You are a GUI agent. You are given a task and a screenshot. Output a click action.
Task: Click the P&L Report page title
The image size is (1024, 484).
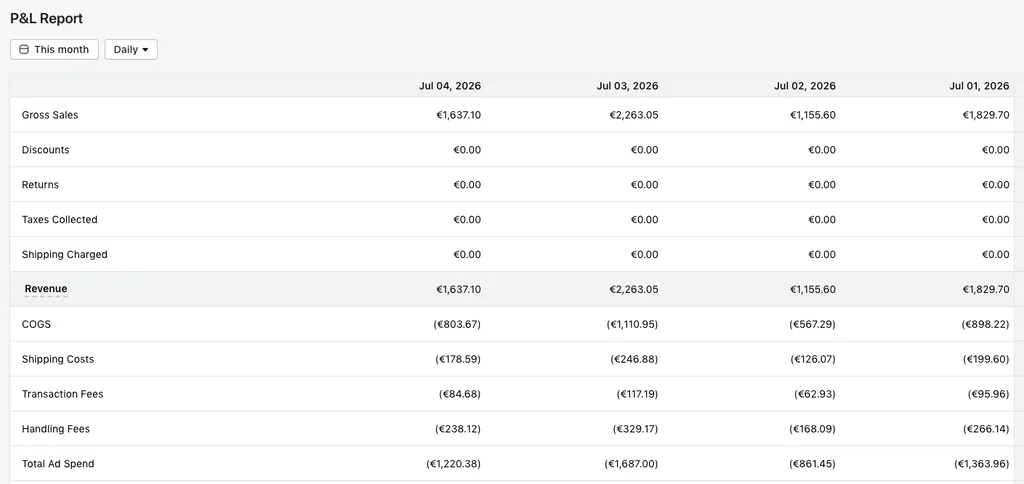46,18
